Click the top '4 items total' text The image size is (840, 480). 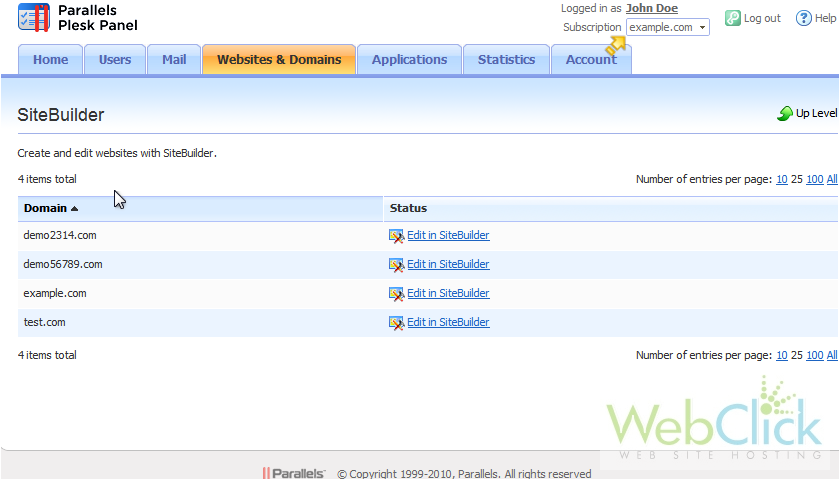point(47,179)
